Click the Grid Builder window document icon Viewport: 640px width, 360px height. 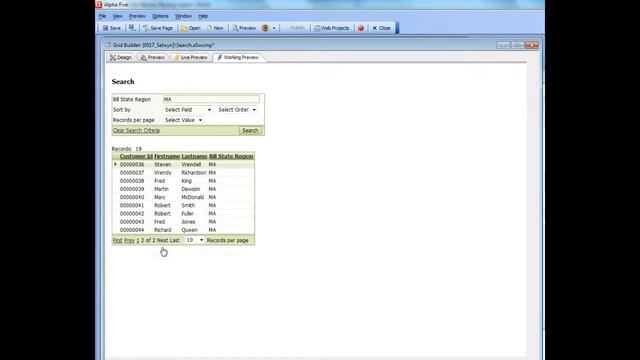[x=109, y=45]
